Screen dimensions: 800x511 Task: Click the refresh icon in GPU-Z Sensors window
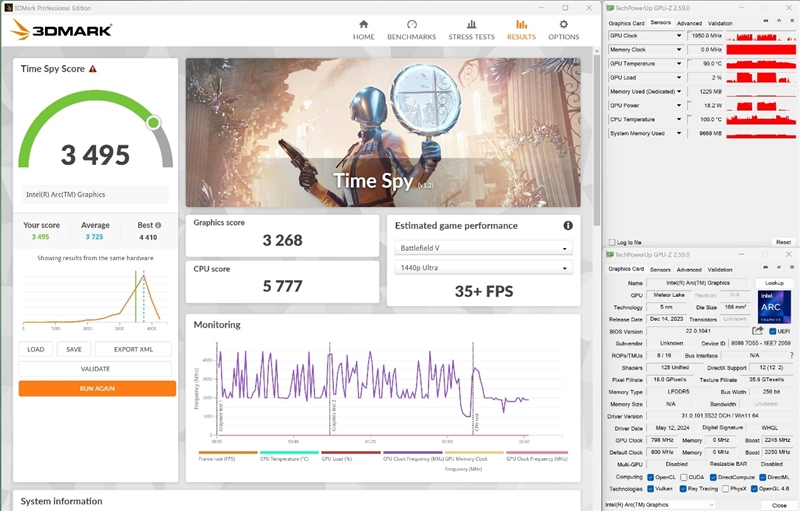779,21
